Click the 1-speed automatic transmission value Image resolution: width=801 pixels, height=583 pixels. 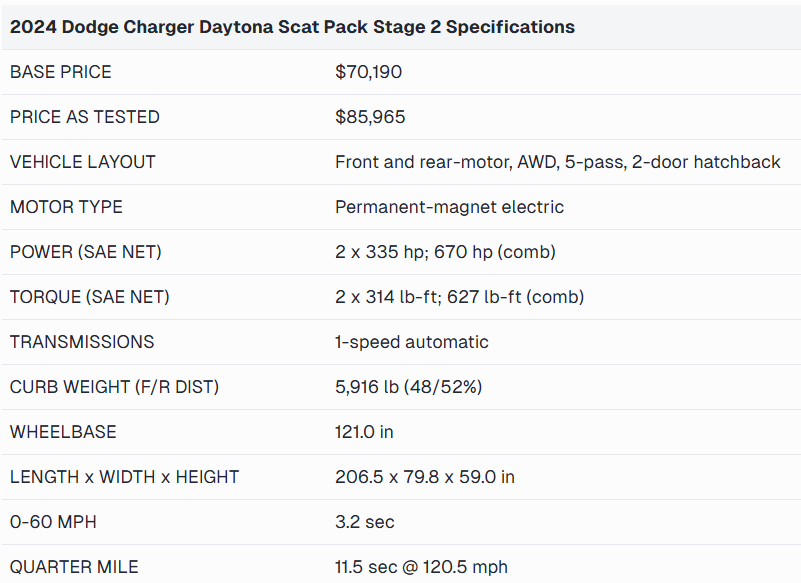412,342
